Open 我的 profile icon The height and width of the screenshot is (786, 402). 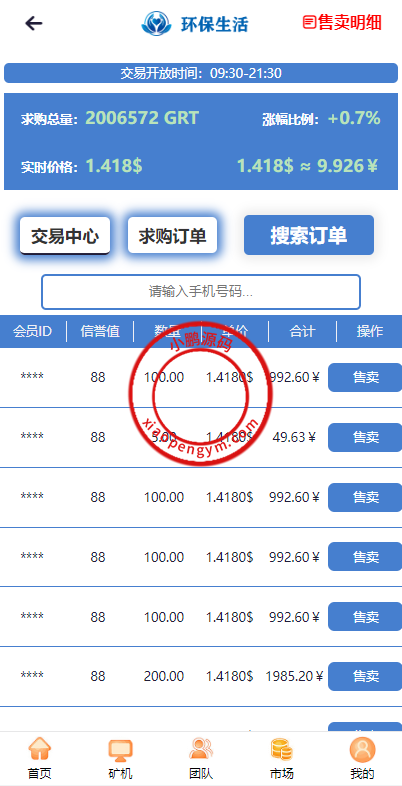coord(362,749)
